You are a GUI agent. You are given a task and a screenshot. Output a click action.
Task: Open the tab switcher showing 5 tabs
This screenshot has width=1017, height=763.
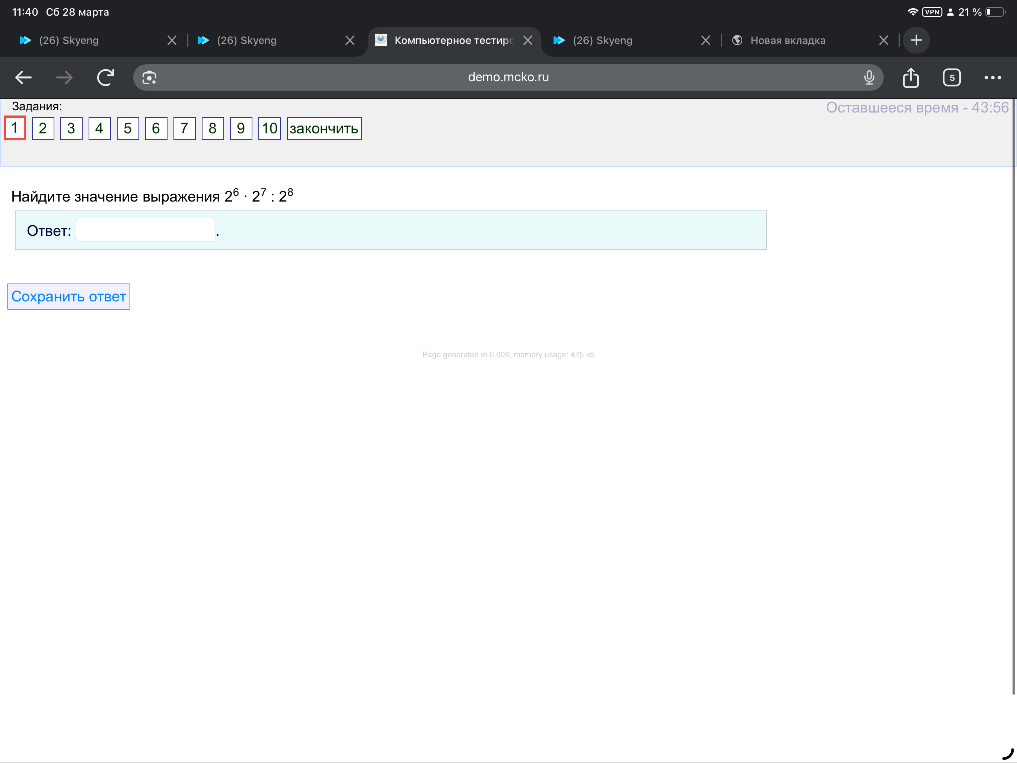(951, 78)
